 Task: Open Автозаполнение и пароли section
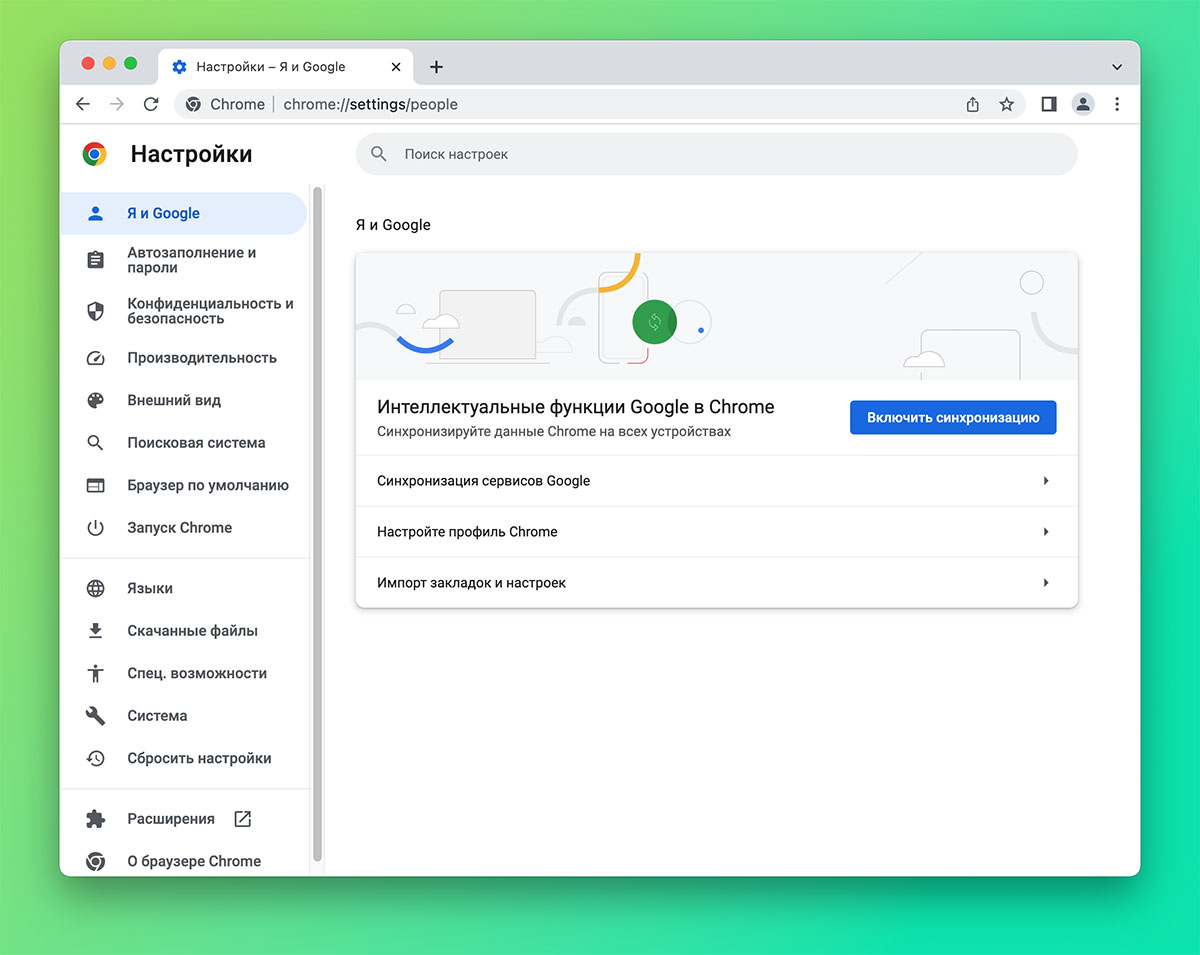click(183, 260)
